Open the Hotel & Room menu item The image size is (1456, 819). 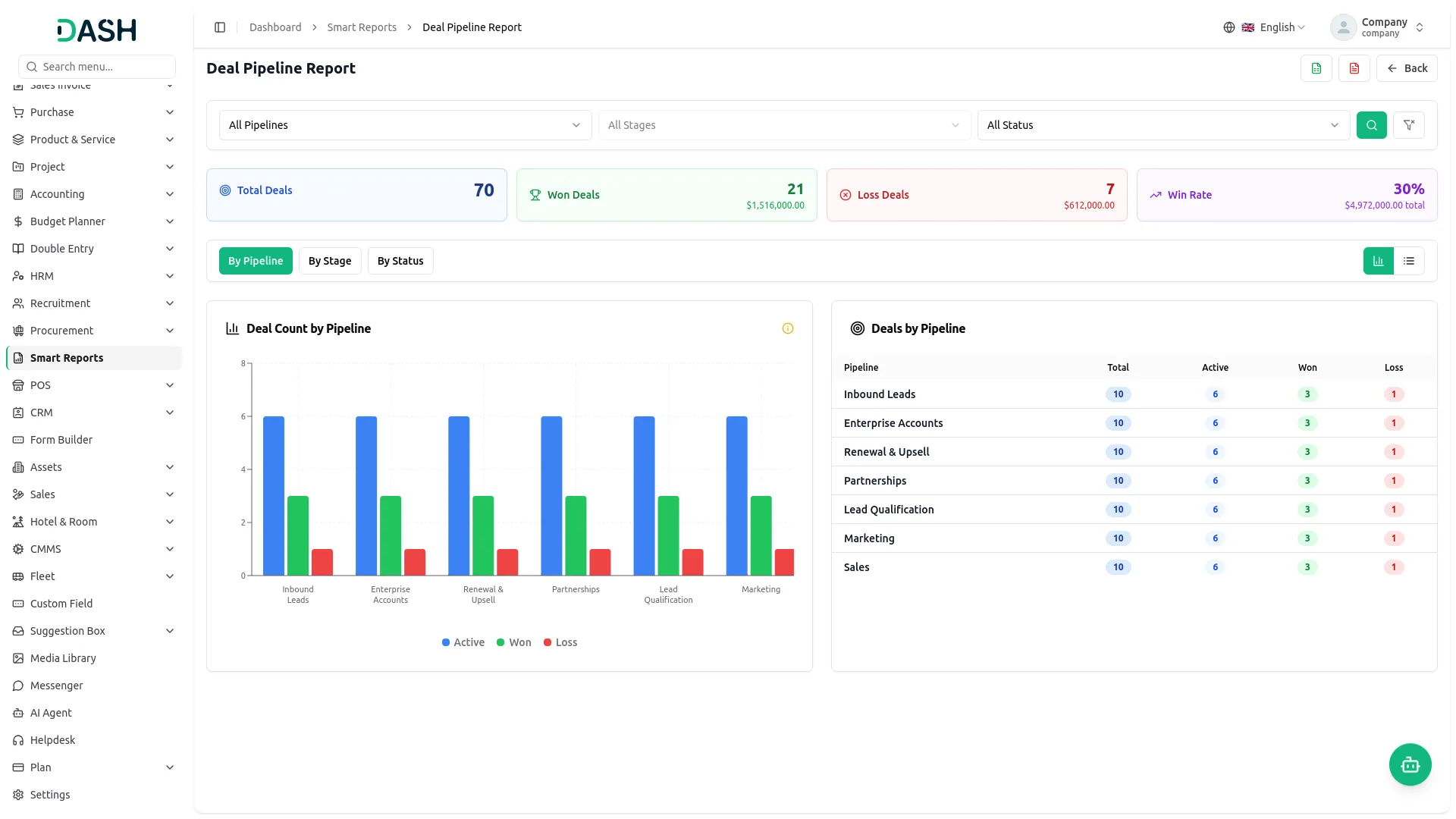[x=94, y=522]
